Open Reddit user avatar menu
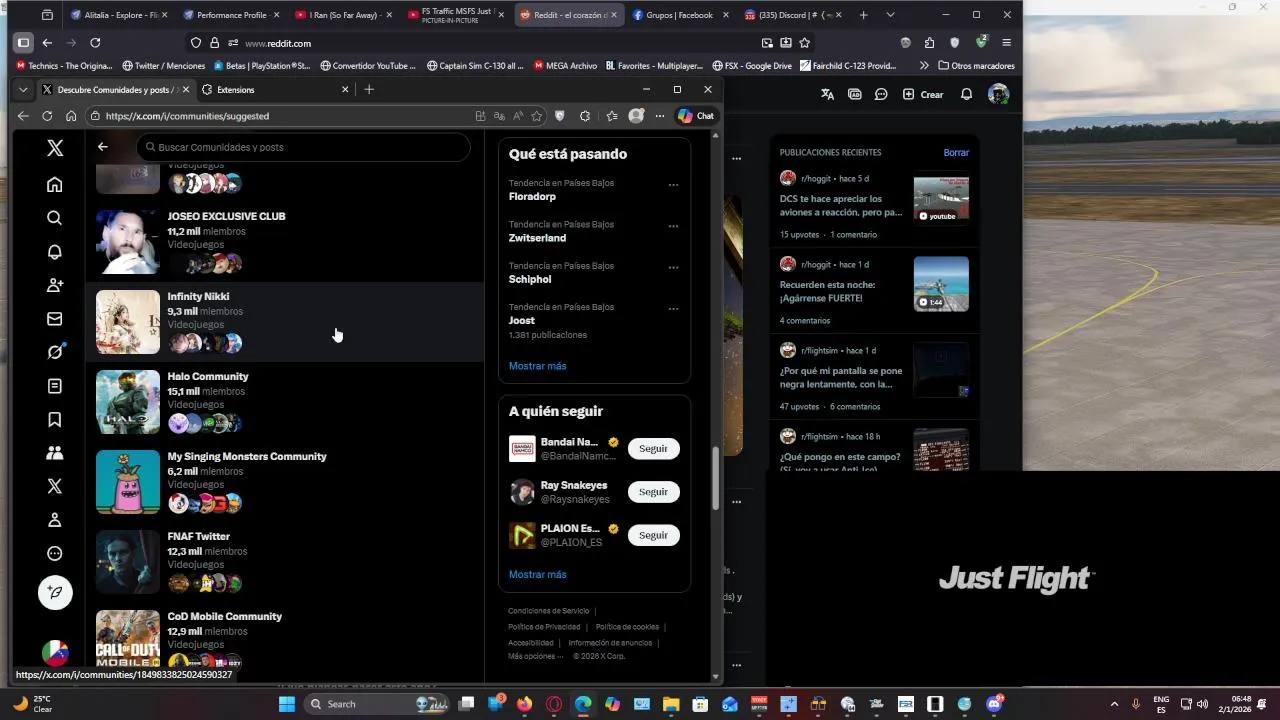The height and width of the screenshot is (720, 1280). tap(998, 94)
